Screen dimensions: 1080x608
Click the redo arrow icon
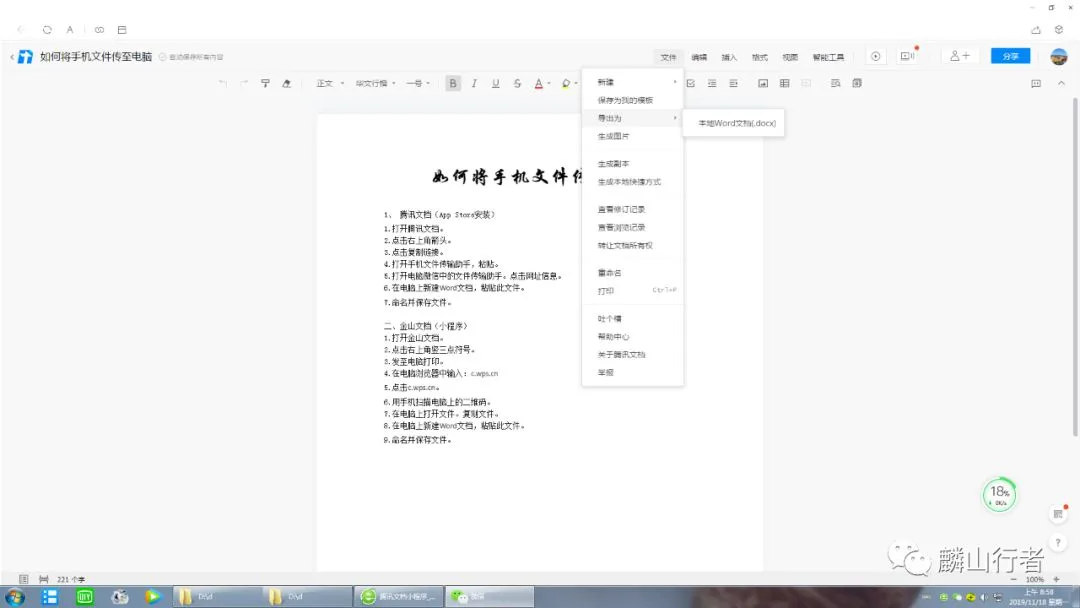click(x=244, y=83)
